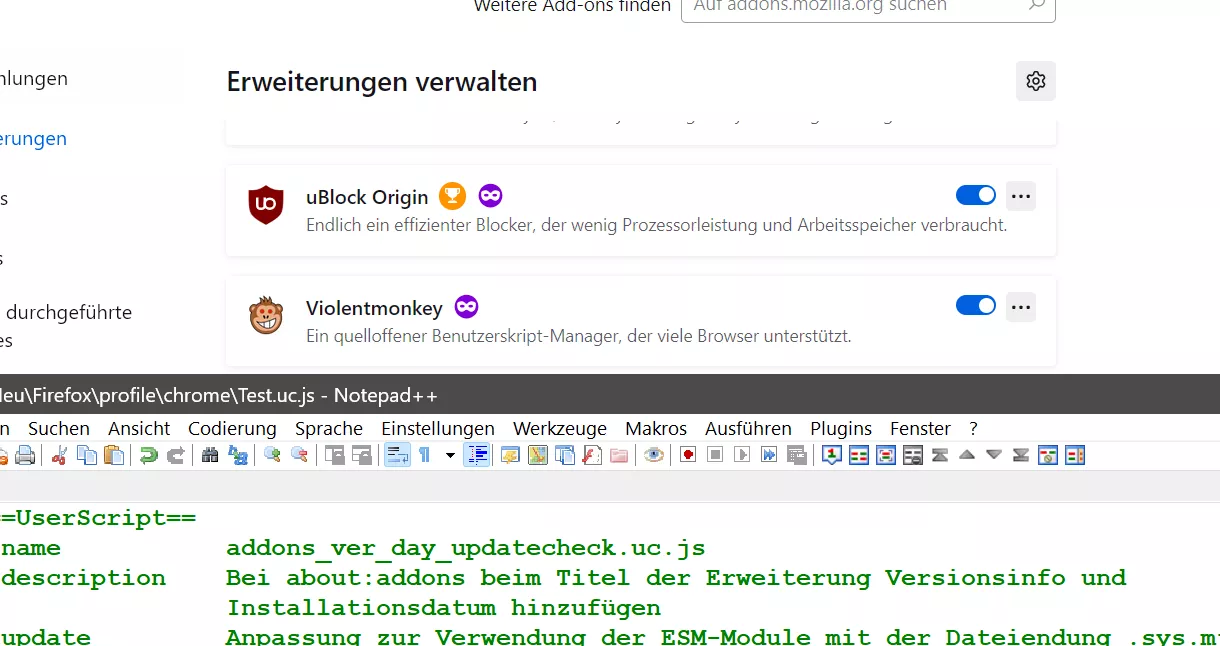Open the Function List icon

(592, 455)
